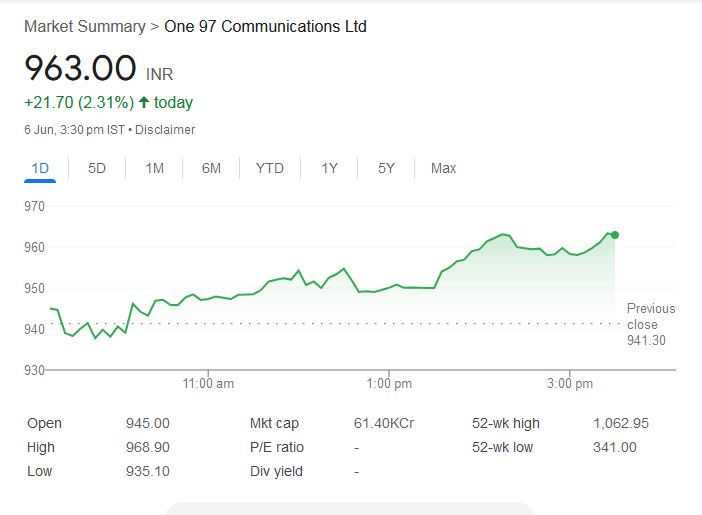Image resolution: width=702 pixels, height=515 pixels.
Task: Click the green up arrow next to today
Action: click(x=144, y=103)
